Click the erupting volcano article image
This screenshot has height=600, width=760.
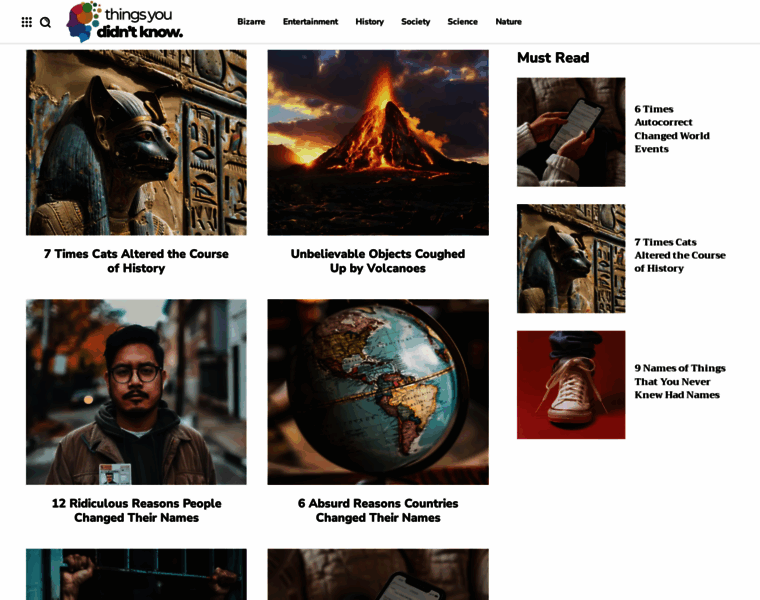378,142
